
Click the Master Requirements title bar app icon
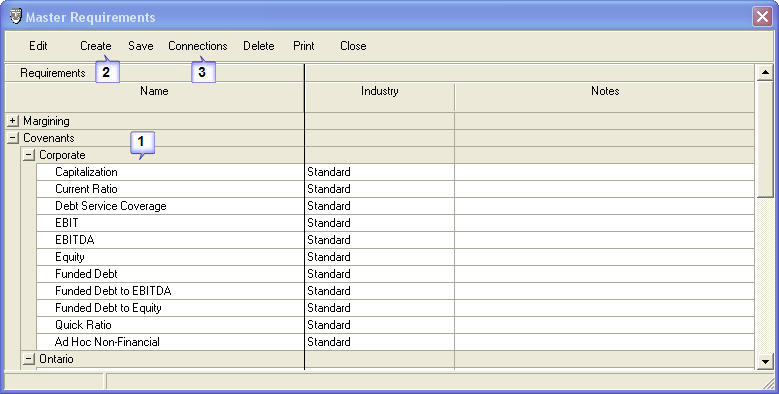(16, 16)
